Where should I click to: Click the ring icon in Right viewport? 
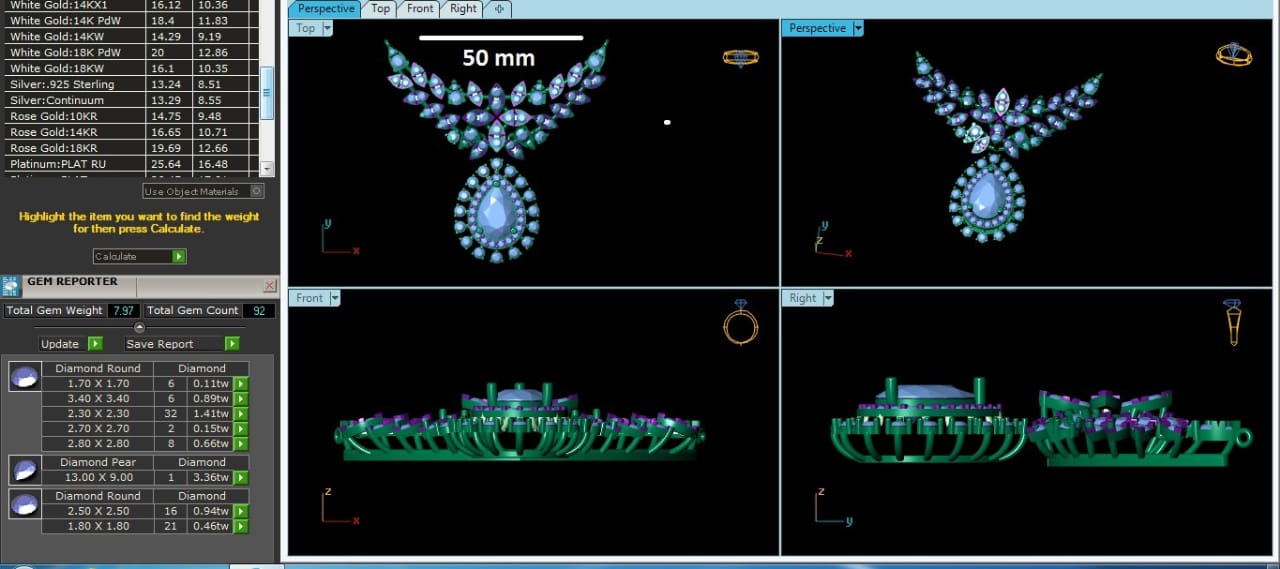[1233, 324]
